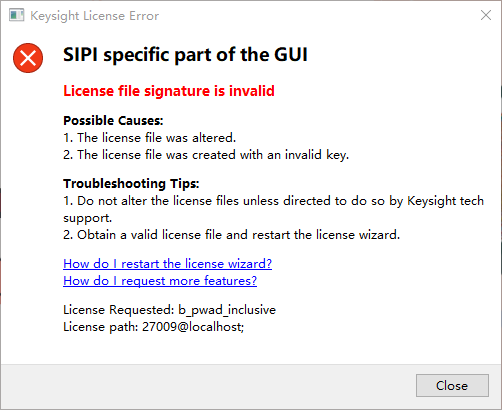The width and height of the screenshot is (502, 410).
Task: Click the Close button
Action: coord(452,385)
